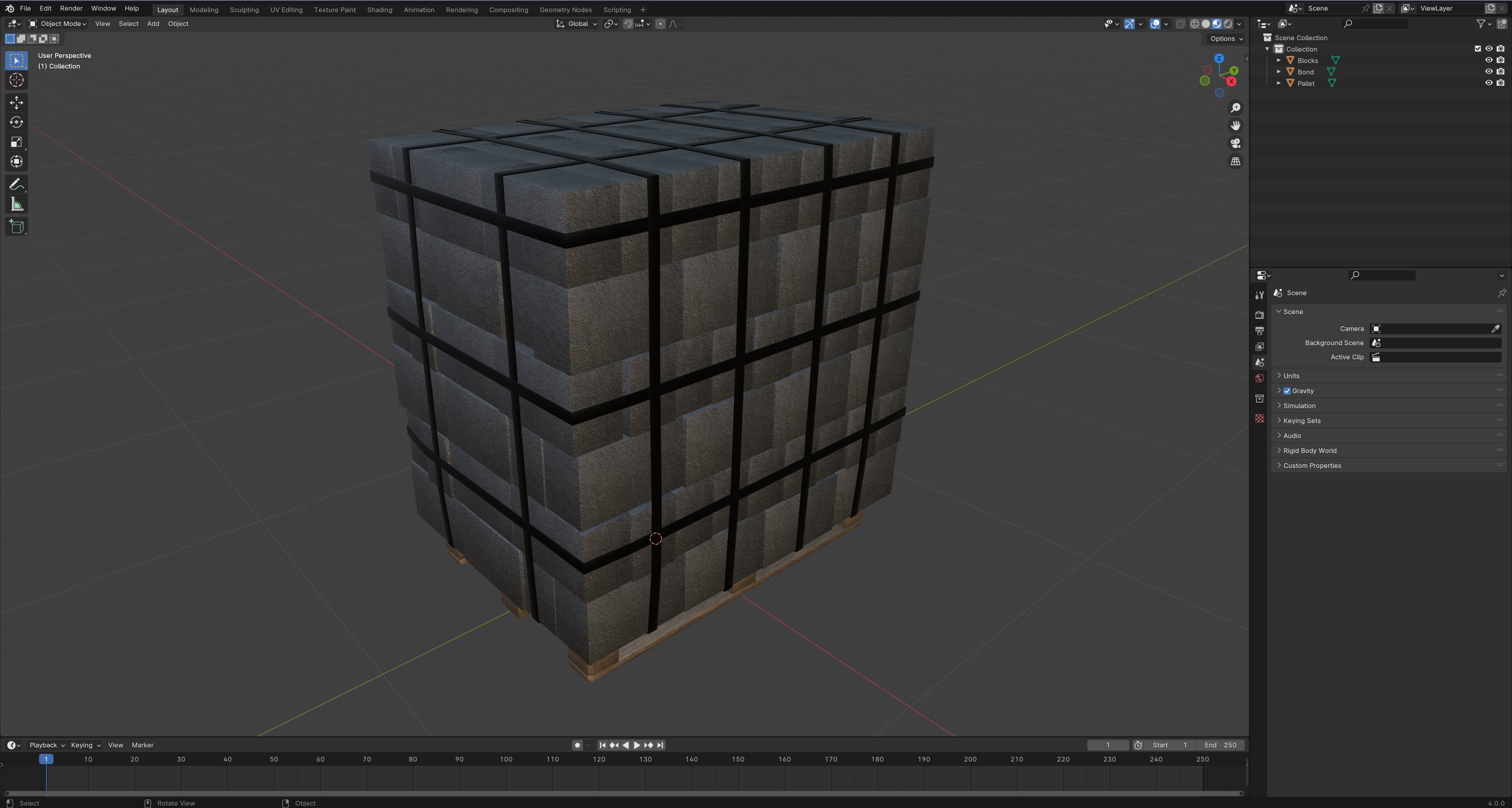
Task: Switch to the Geometry Nodes workspace
Action: point(565,9)
